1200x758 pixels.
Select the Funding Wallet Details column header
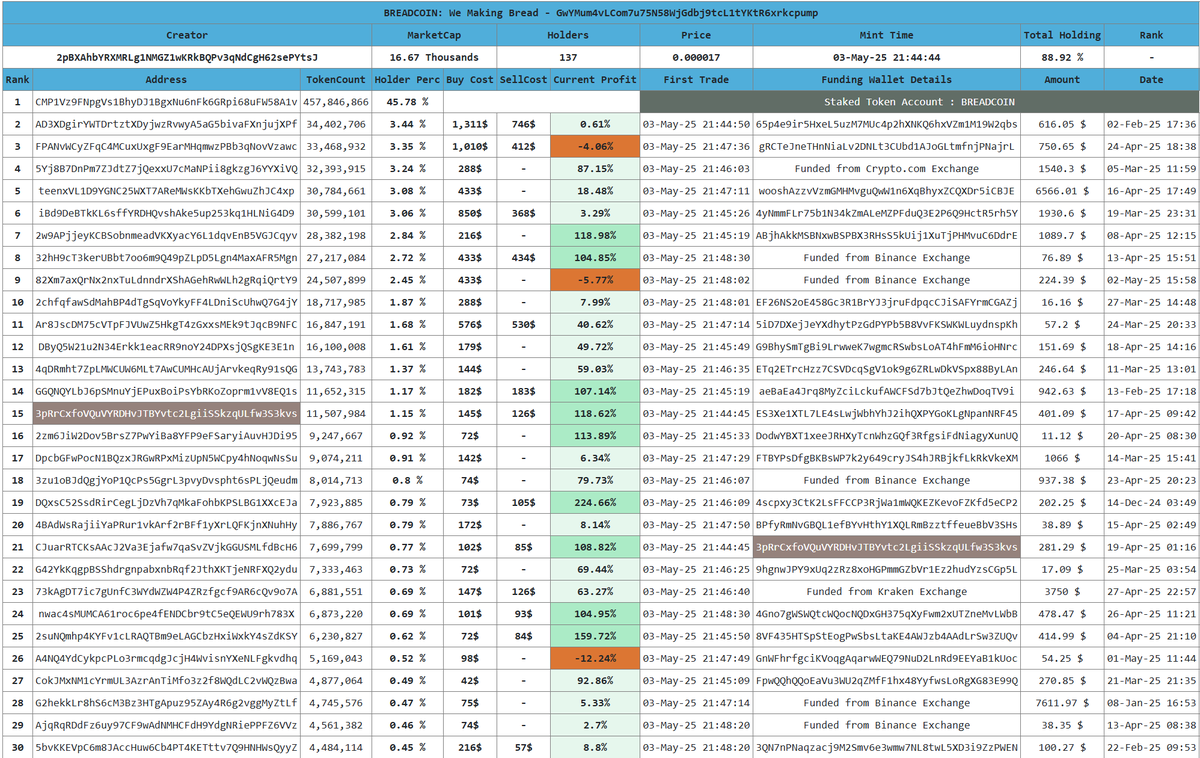coord(886,80)
